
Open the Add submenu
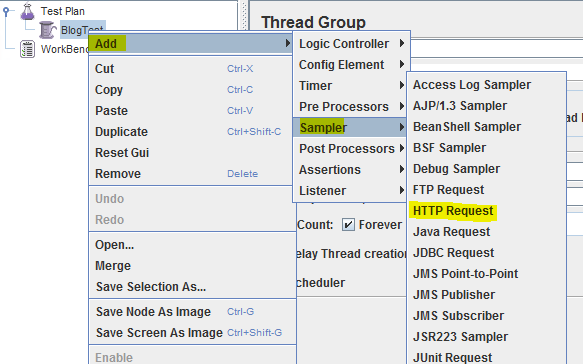click(190, 44)
